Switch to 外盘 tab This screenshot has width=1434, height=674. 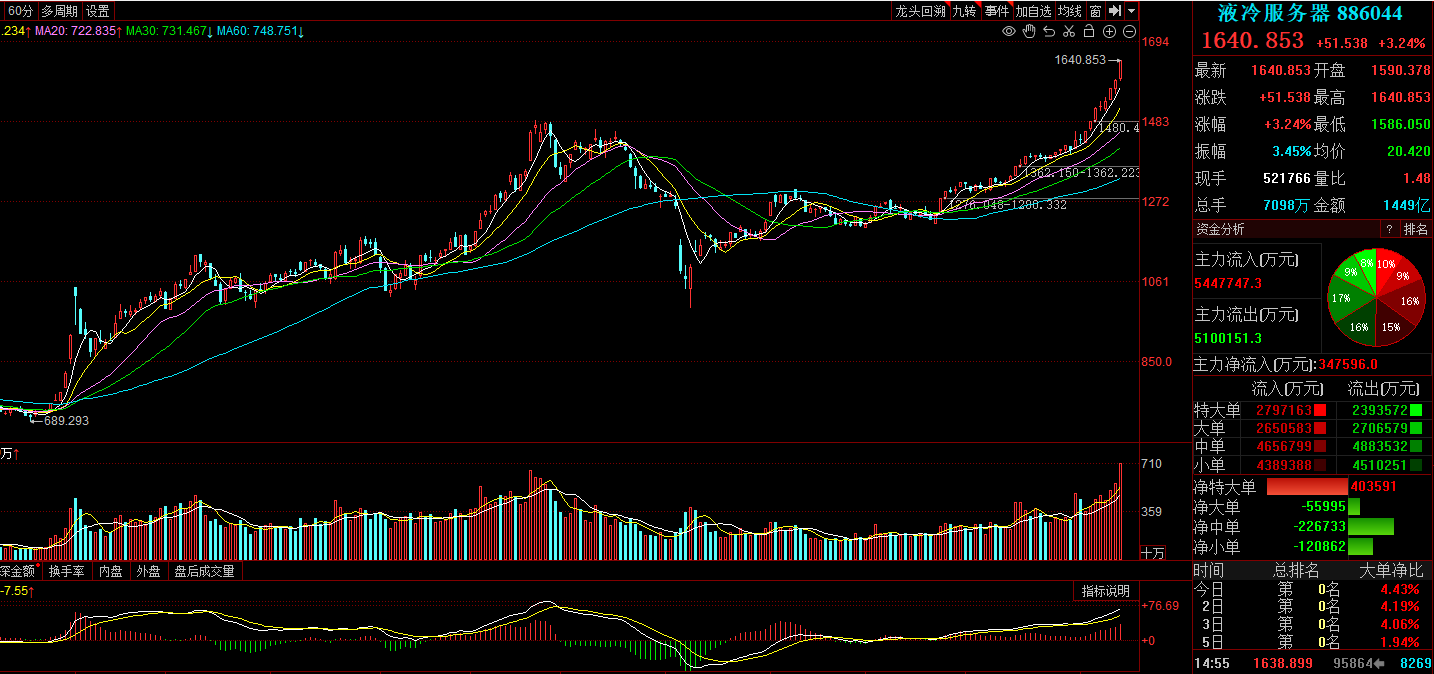pyautogui.click(x=148, y=571)
